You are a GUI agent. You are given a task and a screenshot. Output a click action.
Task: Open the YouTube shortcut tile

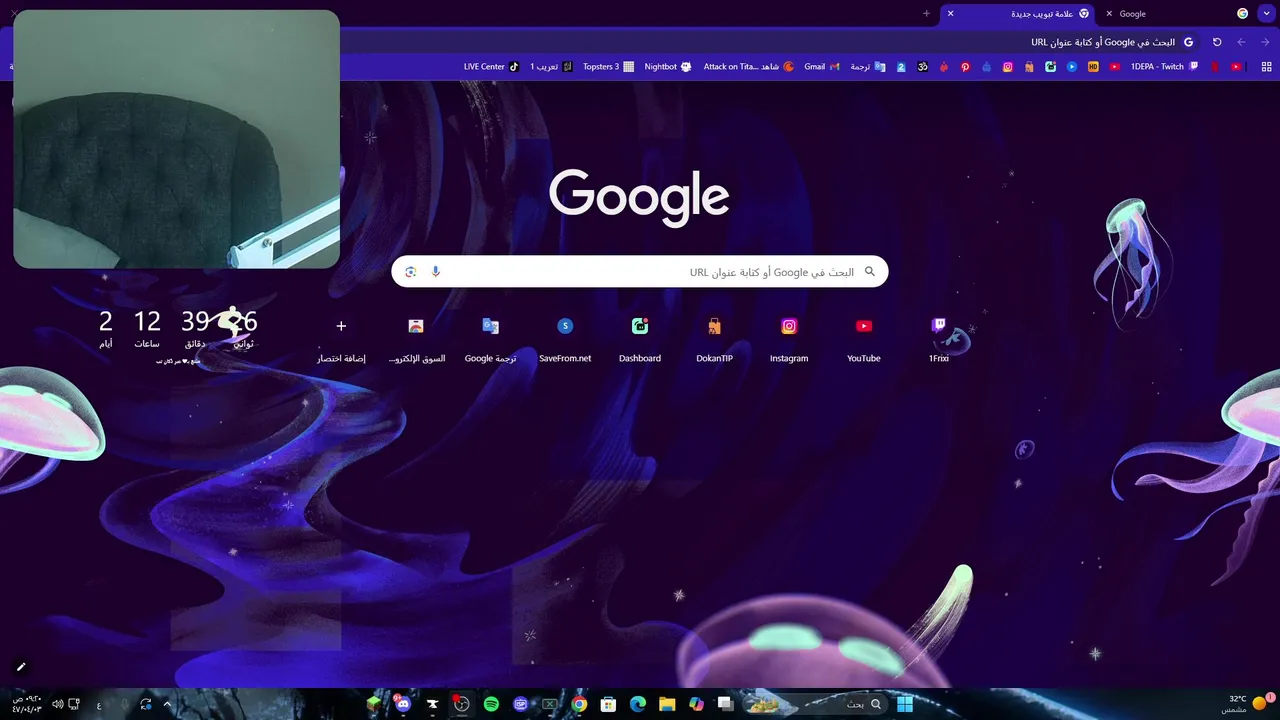tap(864, 338)
